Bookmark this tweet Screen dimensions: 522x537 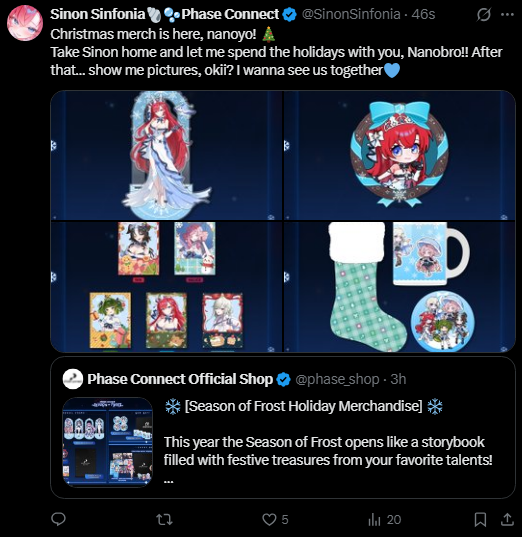click(480, 519)
